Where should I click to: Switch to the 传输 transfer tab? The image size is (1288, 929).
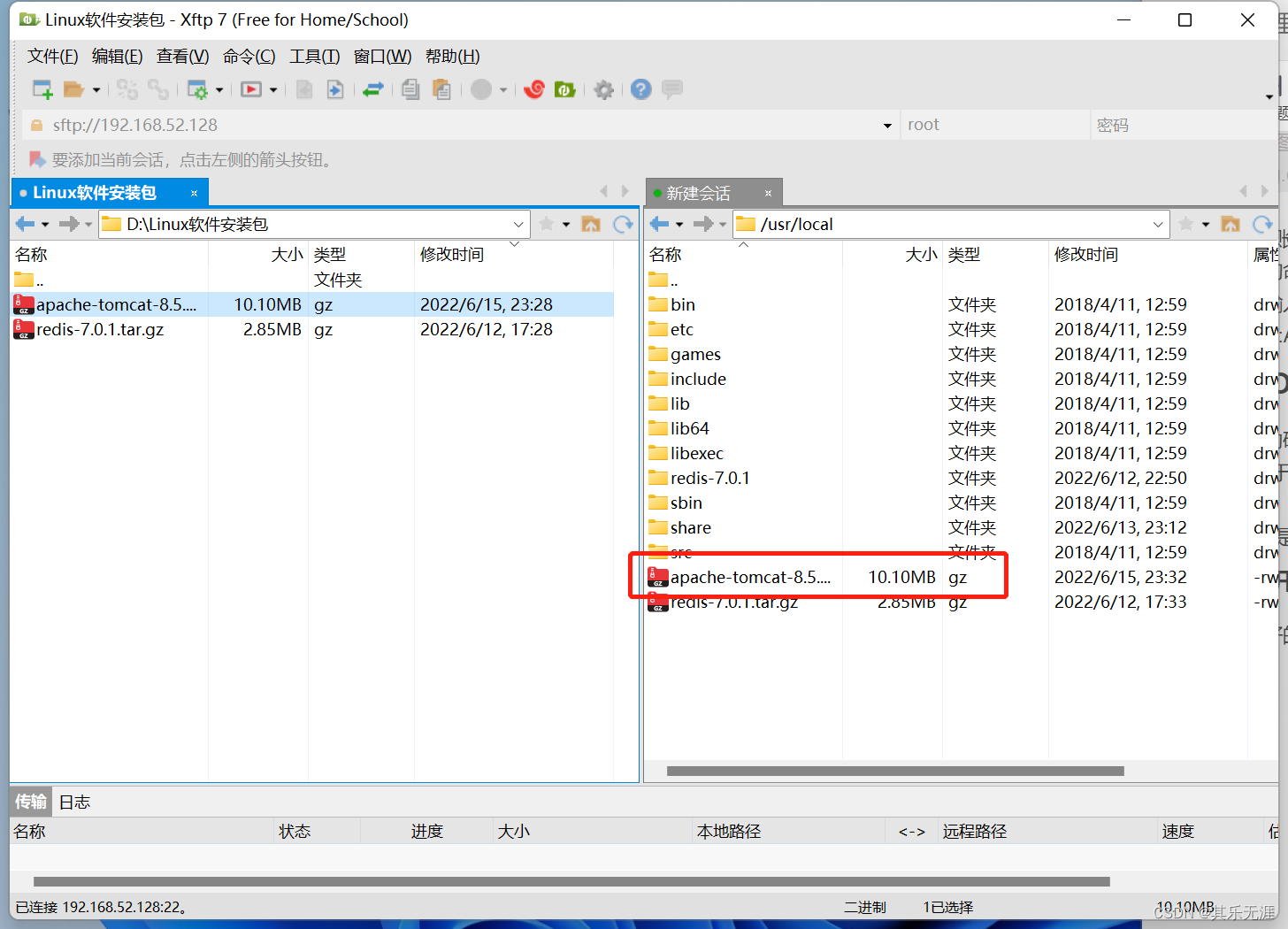(x=31, y=802)
